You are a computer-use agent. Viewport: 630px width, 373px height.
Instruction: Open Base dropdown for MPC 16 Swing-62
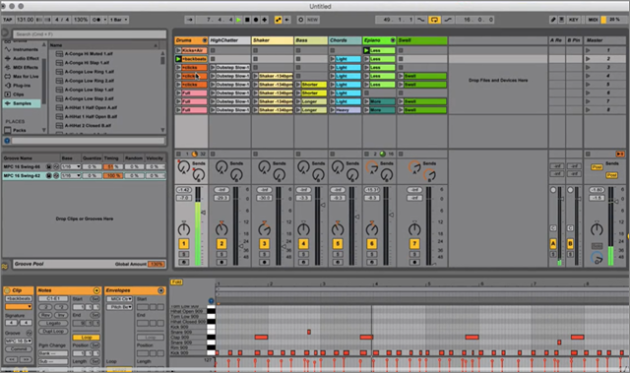coord(71,176)
